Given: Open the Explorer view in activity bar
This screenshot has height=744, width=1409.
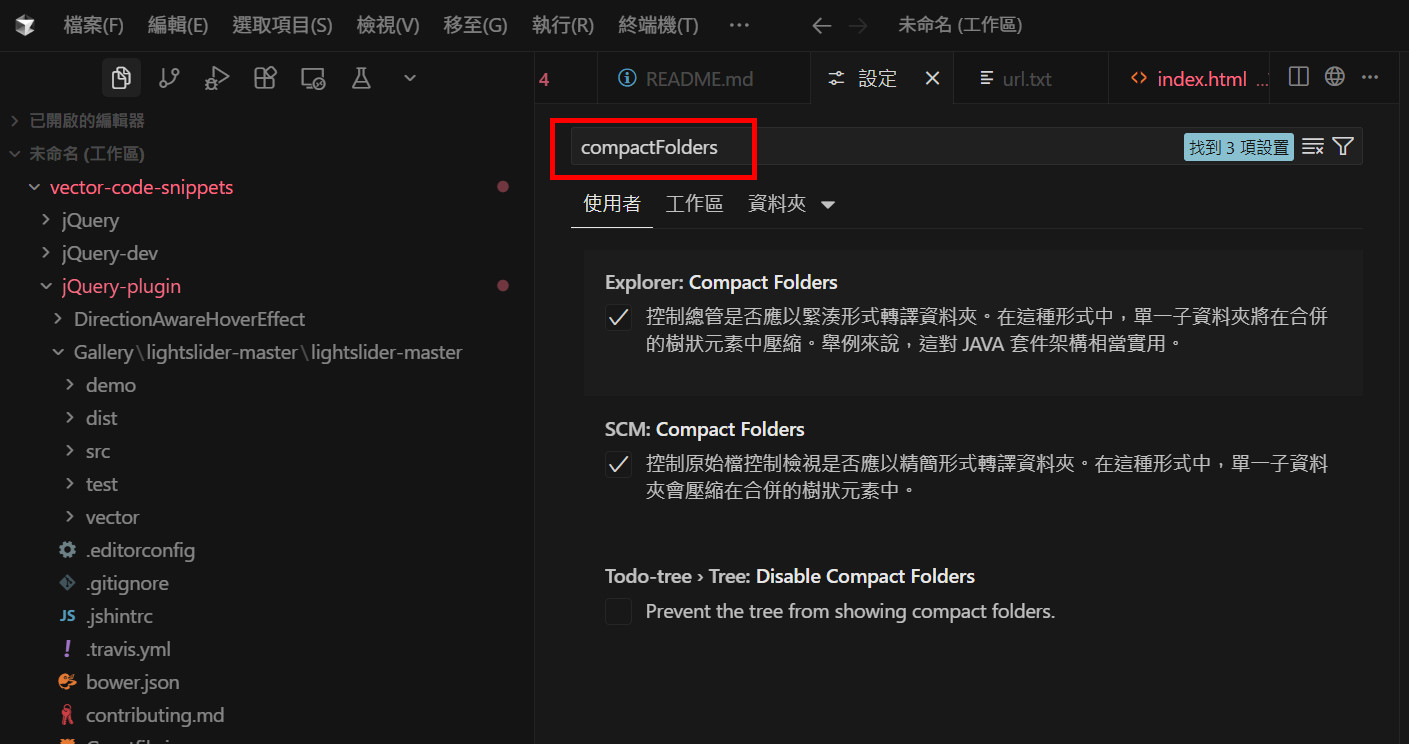Looking at the screenshot, I should click(121, 78).
